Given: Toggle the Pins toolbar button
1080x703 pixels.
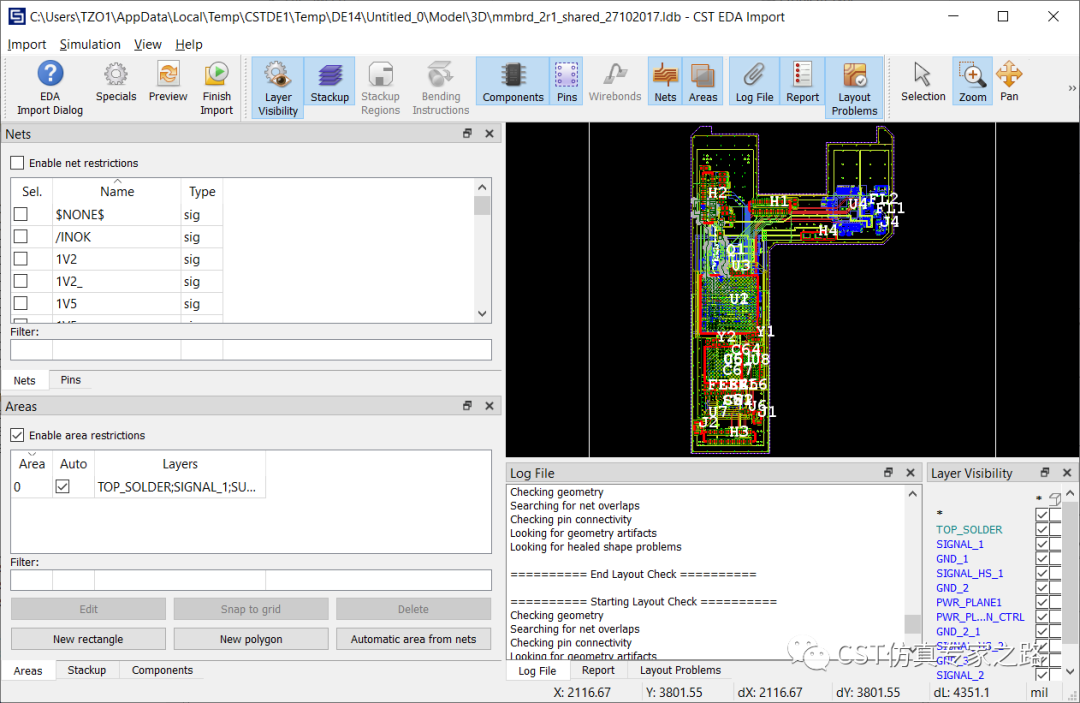Looking at the screenshot, I should point(567,83).
